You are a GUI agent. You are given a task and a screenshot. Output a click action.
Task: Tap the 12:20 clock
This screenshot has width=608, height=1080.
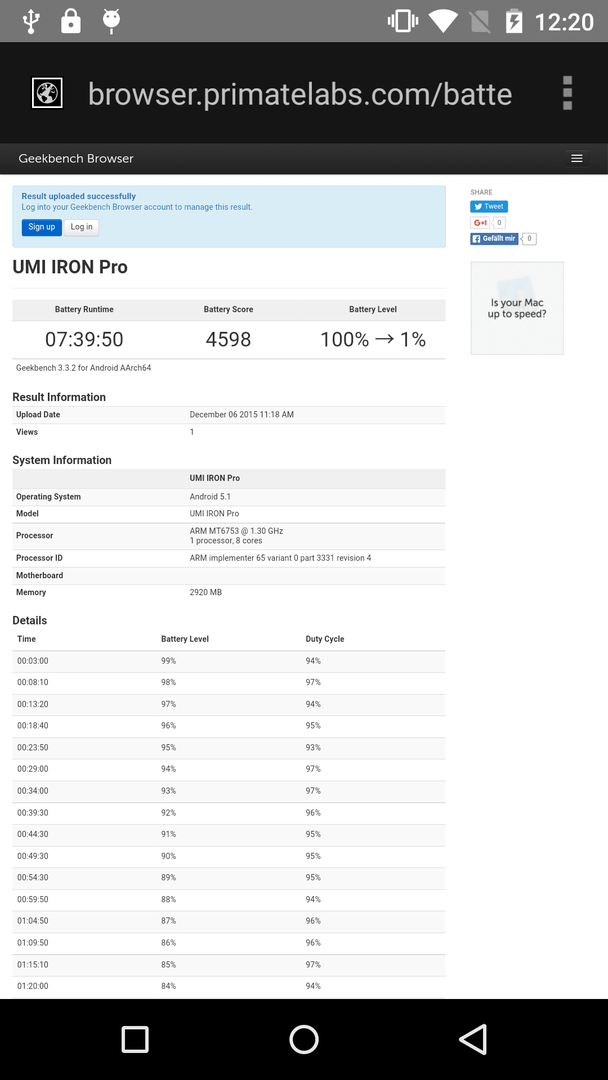(x=564, y=22)
